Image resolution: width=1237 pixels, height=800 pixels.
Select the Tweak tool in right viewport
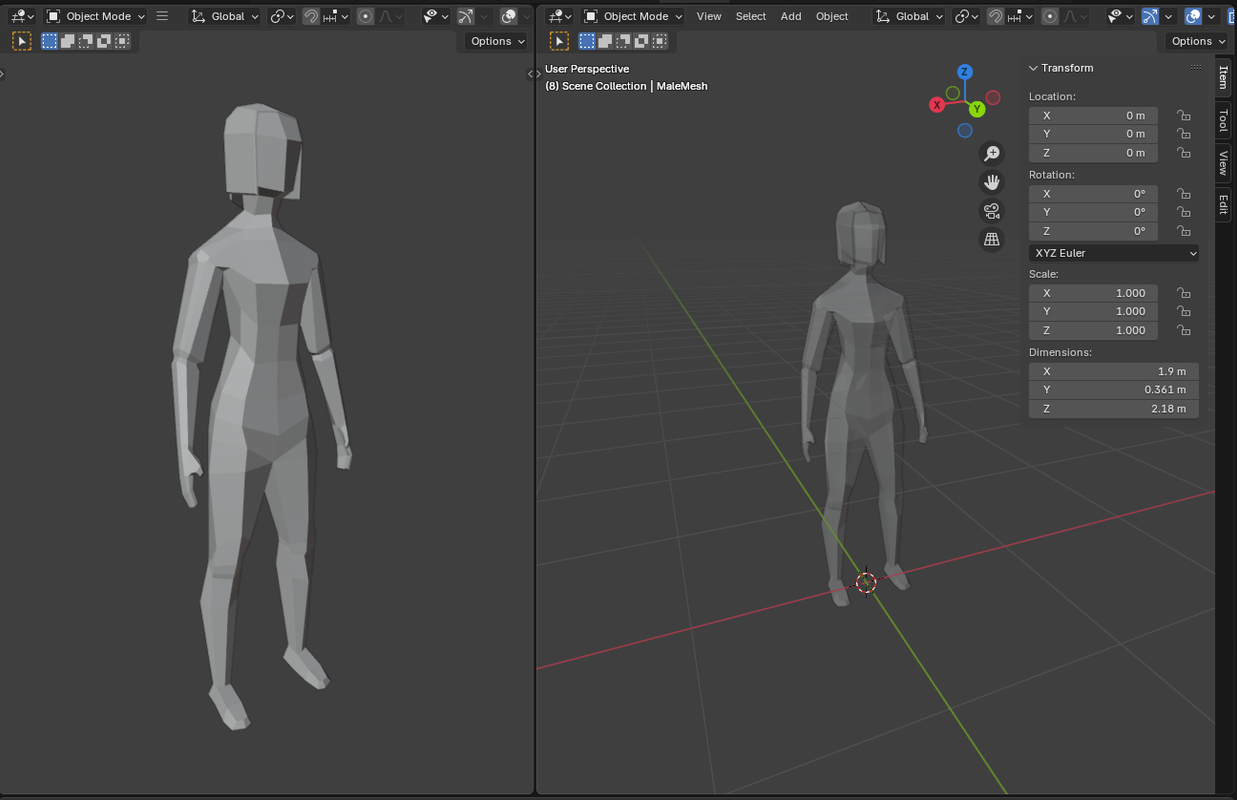tap(559, 41)
